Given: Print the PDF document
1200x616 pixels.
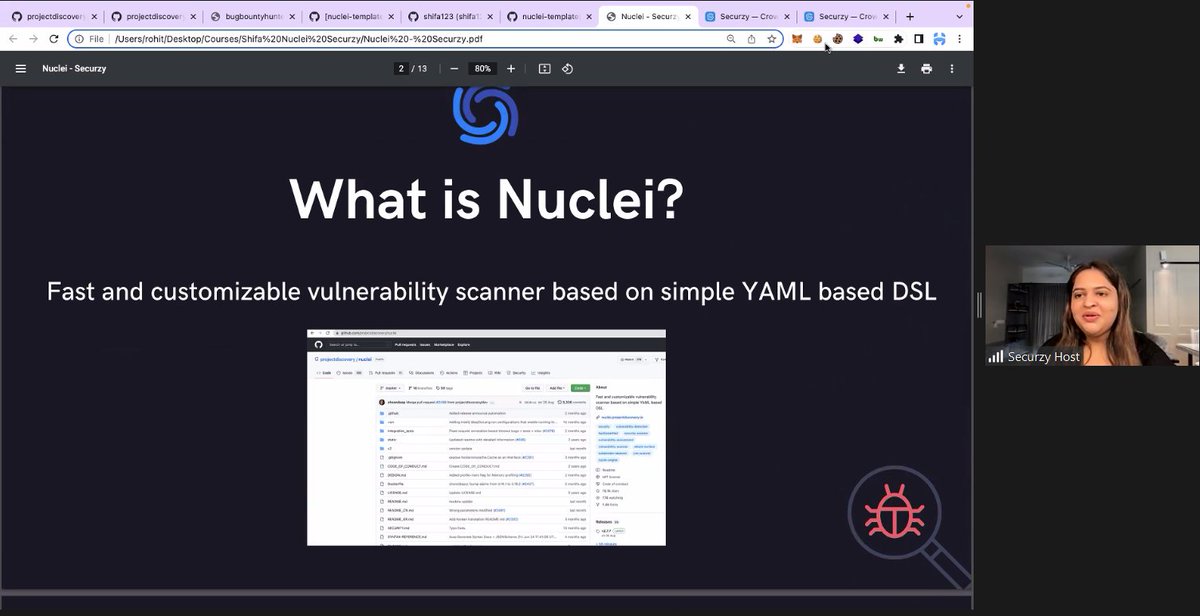Looking at the screenshot, I should 926,68.
